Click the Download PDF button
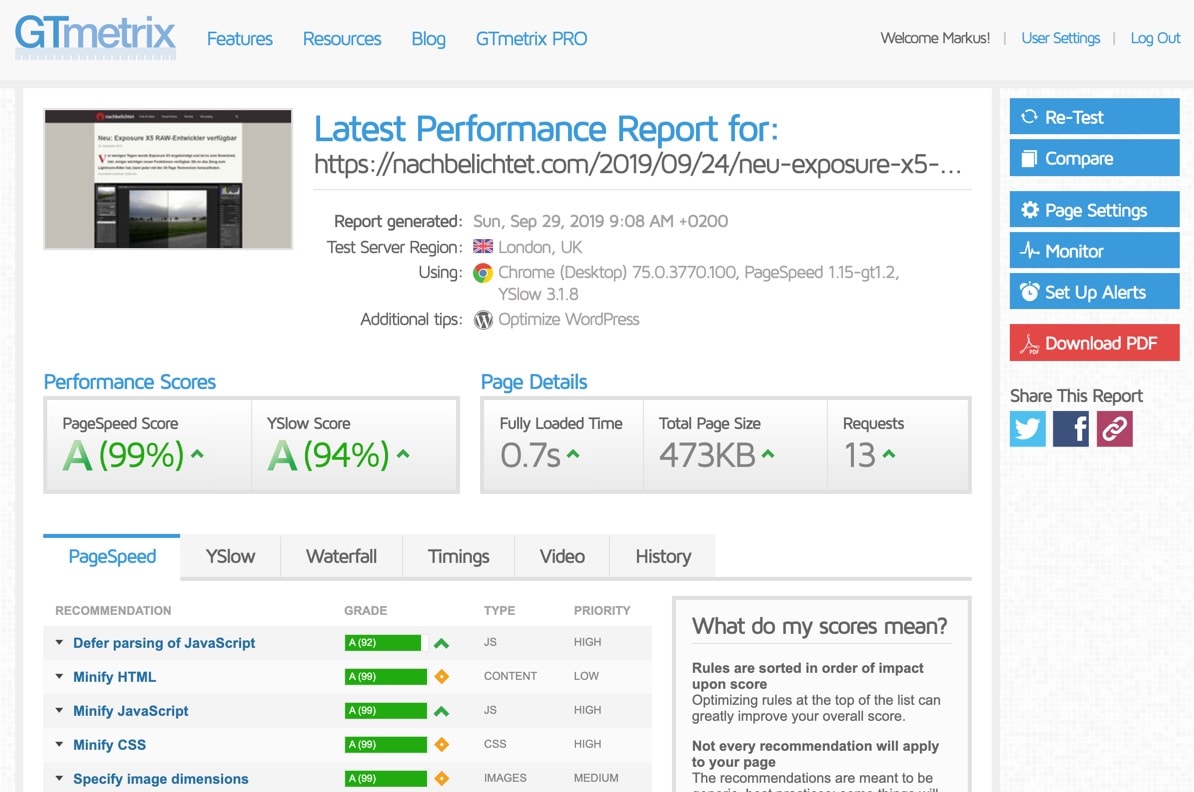1194x792 pixels. pos(1094,343)
